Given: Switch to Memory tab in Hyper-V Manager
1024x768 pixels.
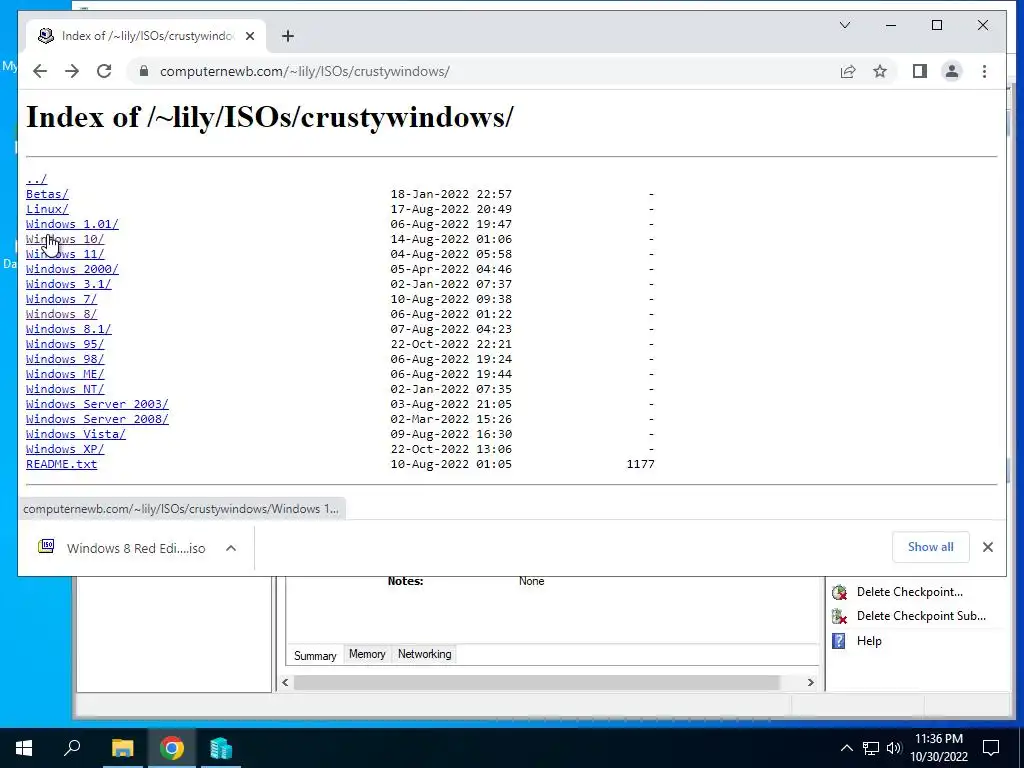Looking at the screenshot, I should 367,654.
